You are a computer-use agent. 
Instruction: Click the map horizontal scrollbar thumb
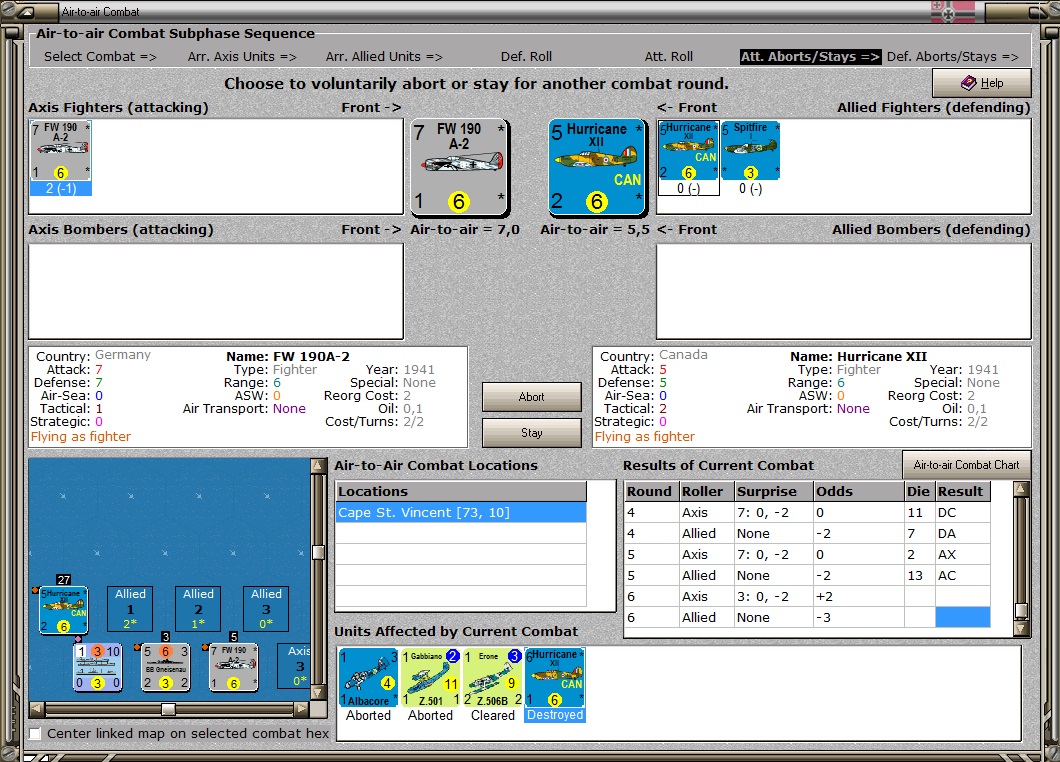[168, 709]
